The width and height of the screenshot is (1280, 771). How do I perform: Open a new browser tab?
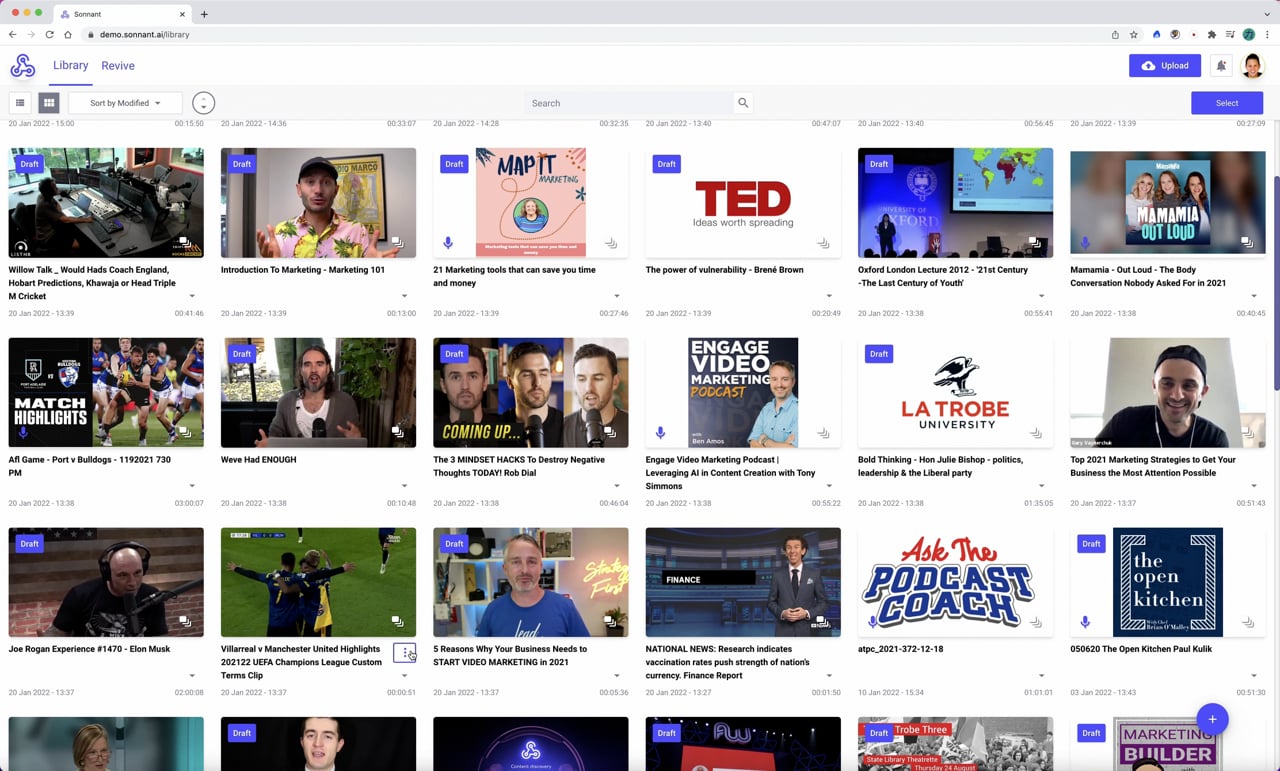point(204,14)
